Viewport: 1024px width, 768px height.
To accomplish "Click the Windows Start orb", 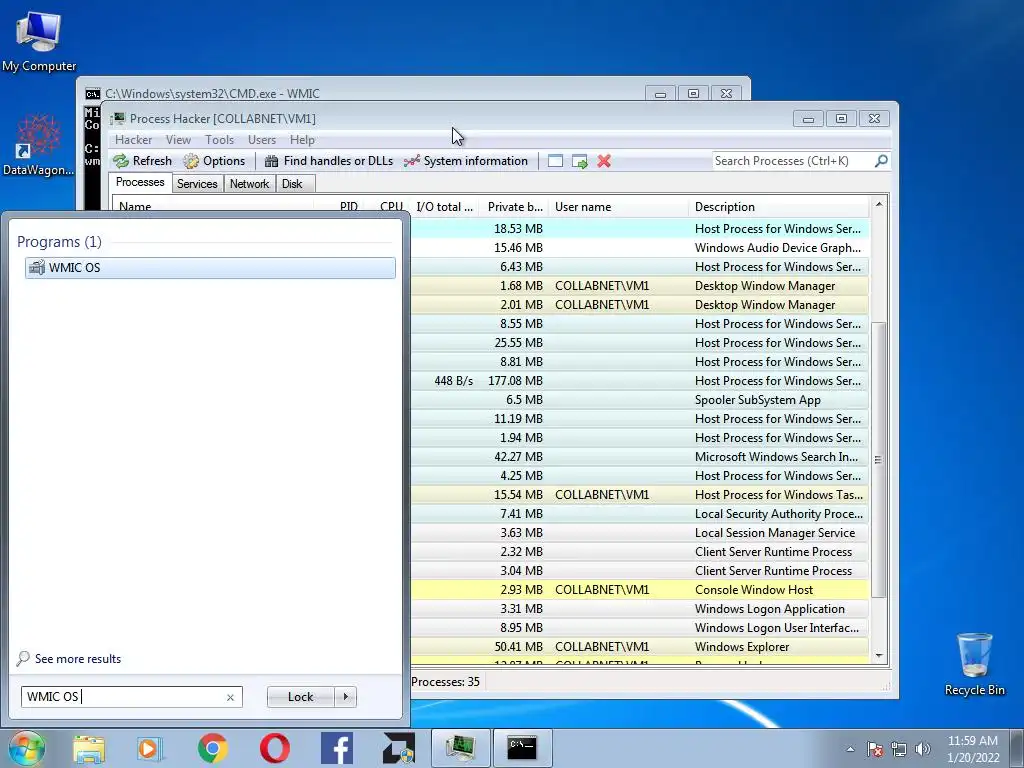I will 26,748.
